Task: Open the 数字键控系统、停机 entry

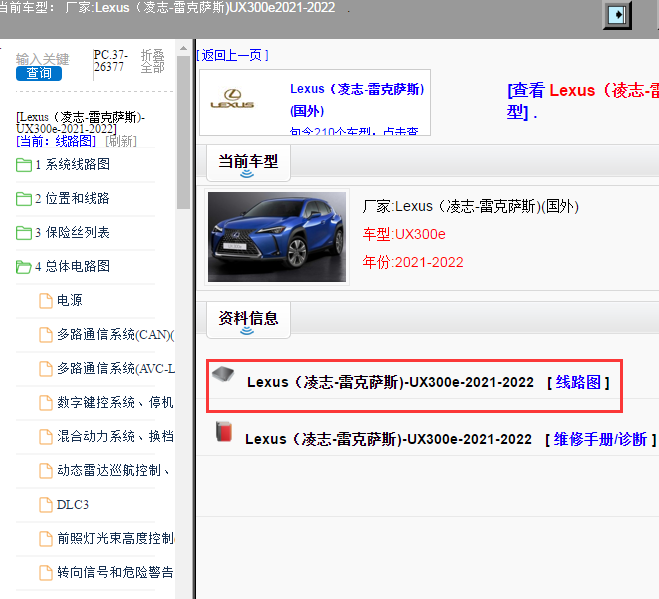Action: point(116,403)
